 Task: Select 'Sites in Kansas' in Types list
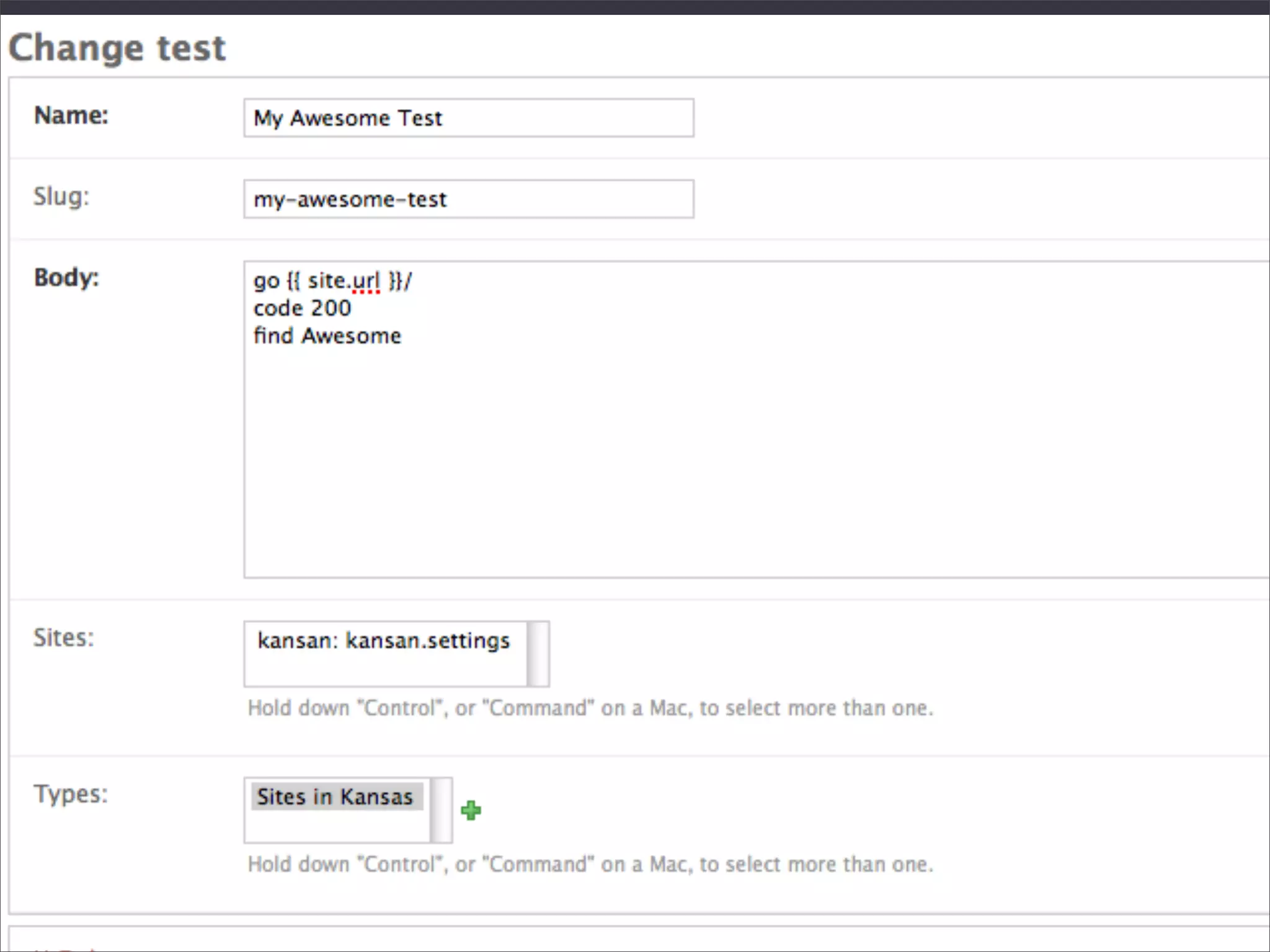(x=335, y=796)
